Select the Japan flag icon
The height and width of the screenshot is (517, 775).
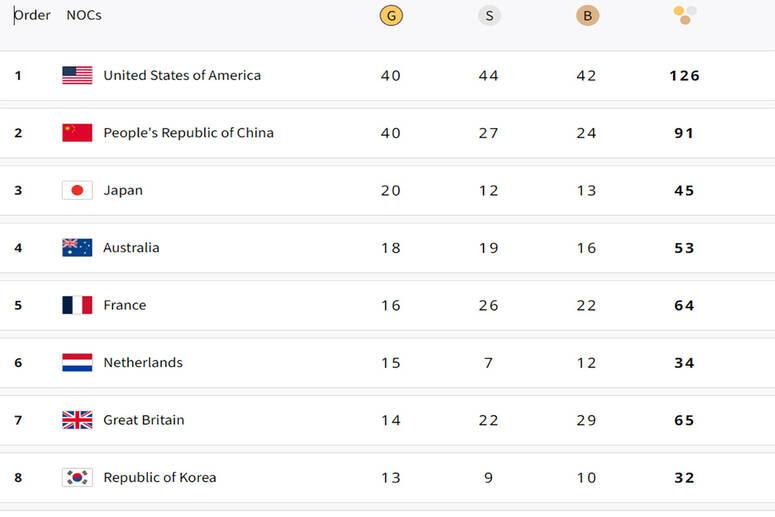77,190
